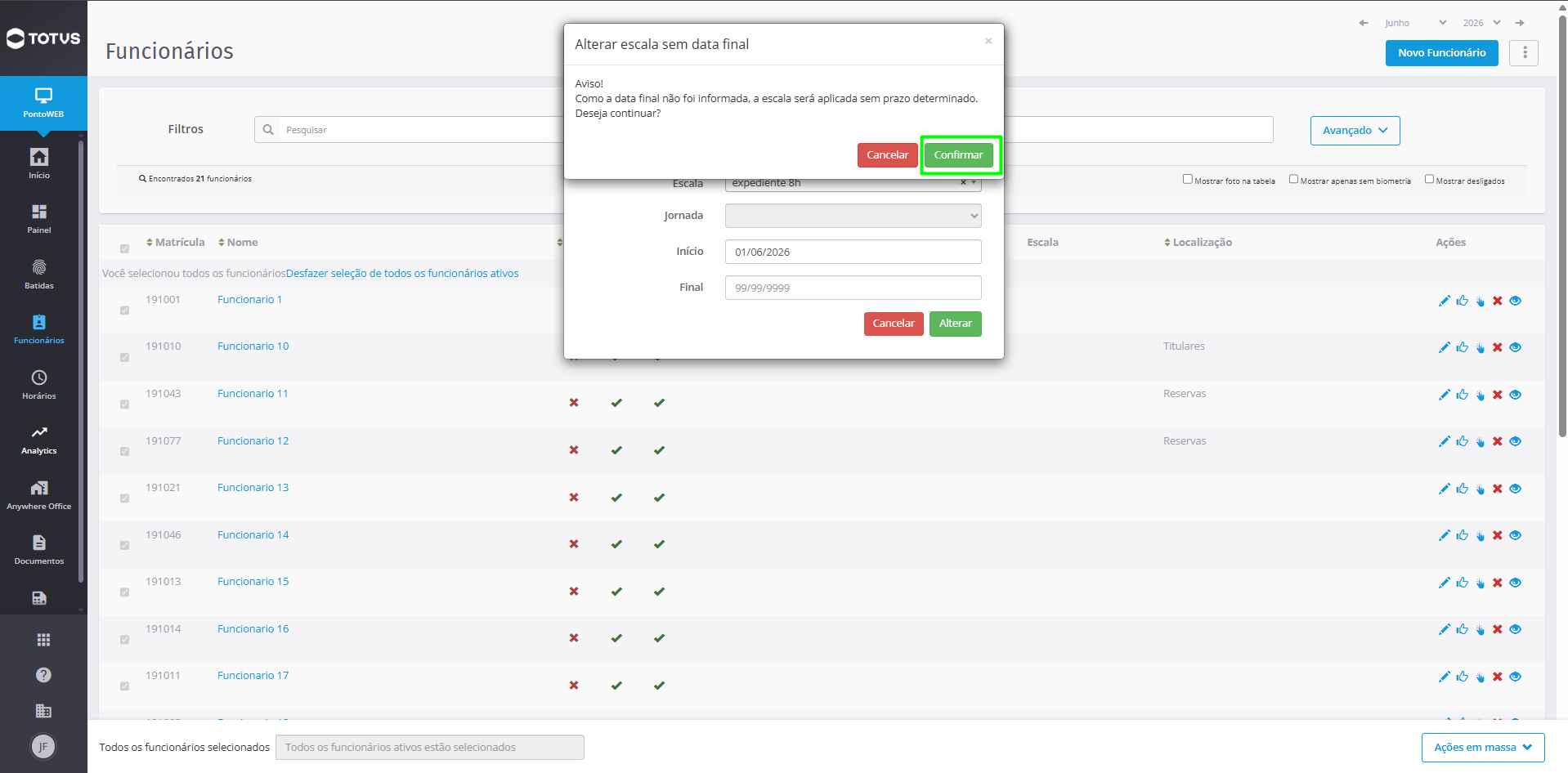Open Ações em massa dropdown
This screenshot has height=773, width=1568.
pyautogui.click(x=1483, y=747)
